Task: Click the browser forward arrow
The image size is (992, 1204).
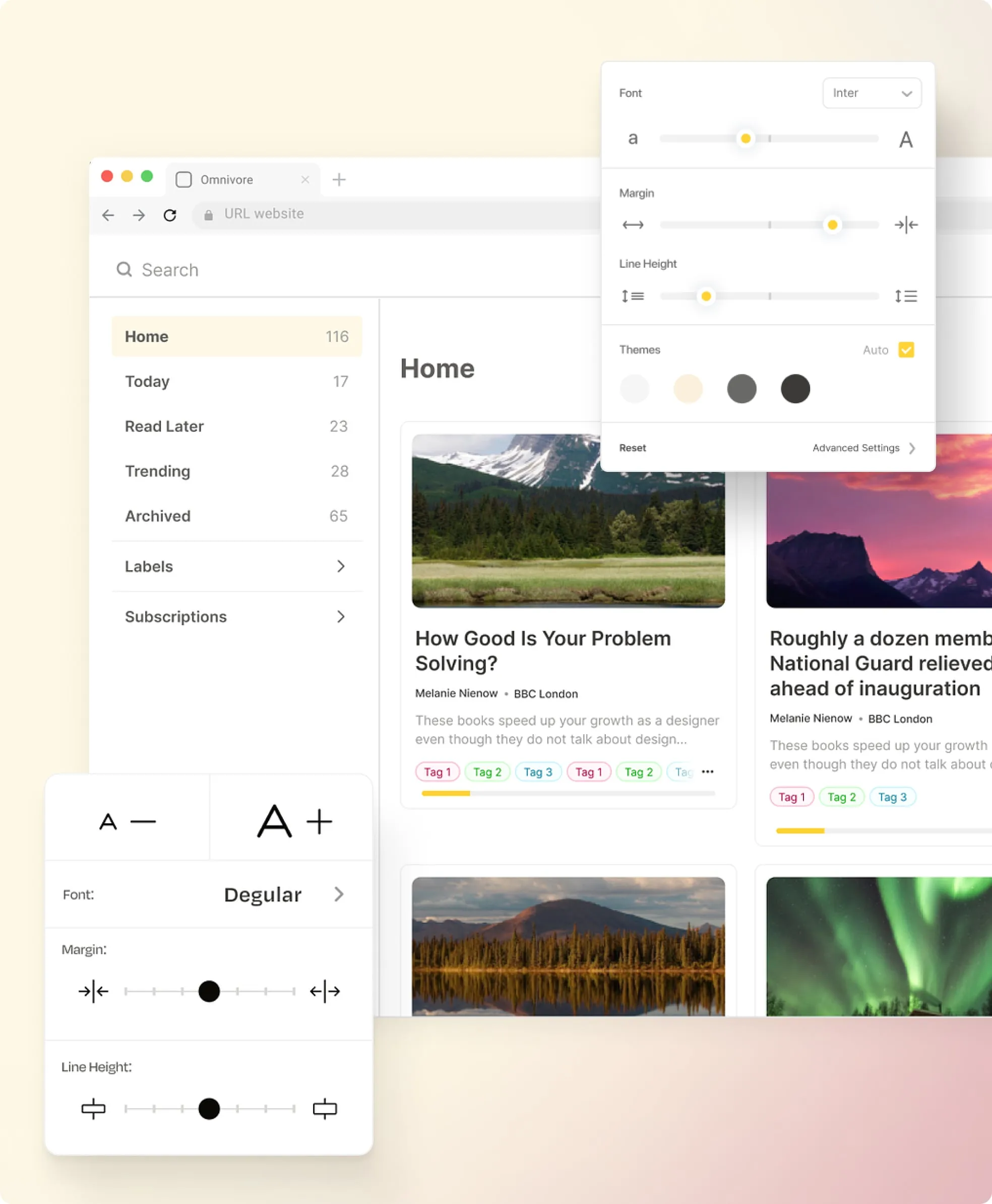Action: point(139,215)
